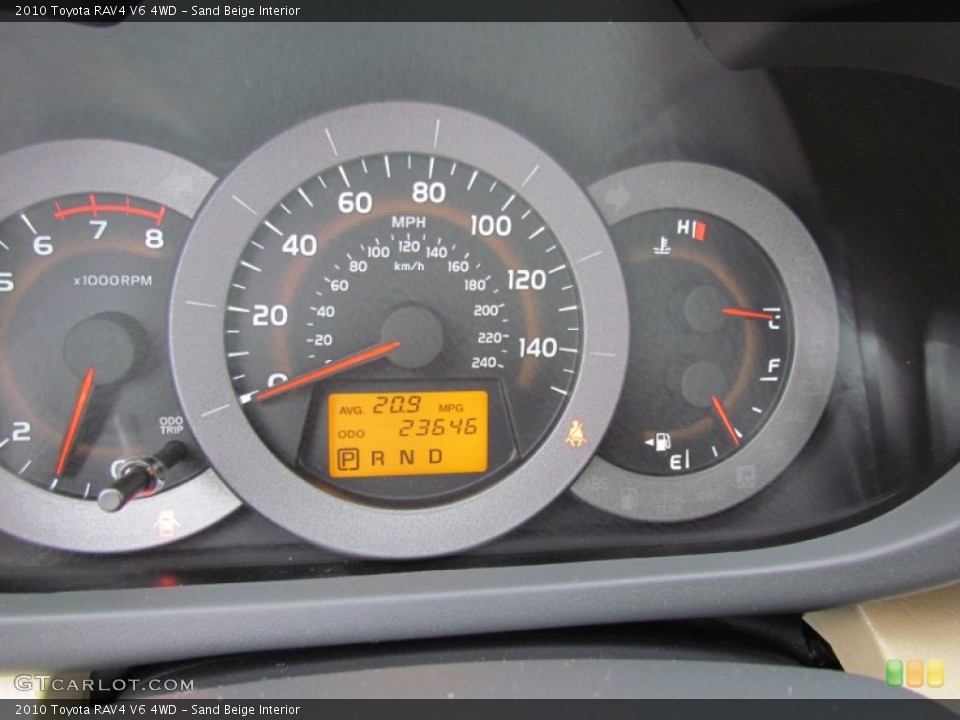Click the engine coolant temperature icon

(662, 246)
